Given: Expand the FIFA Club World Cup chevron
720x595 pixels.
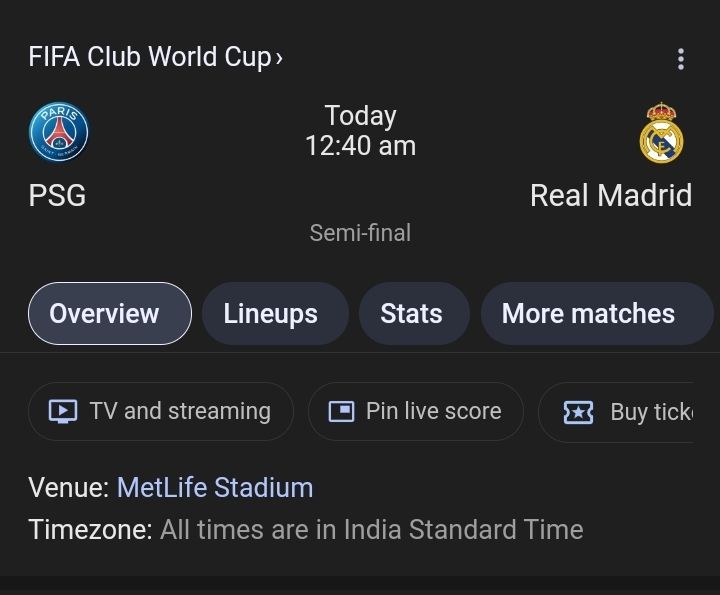Looking at the screenshot, I should click(279, 58).
